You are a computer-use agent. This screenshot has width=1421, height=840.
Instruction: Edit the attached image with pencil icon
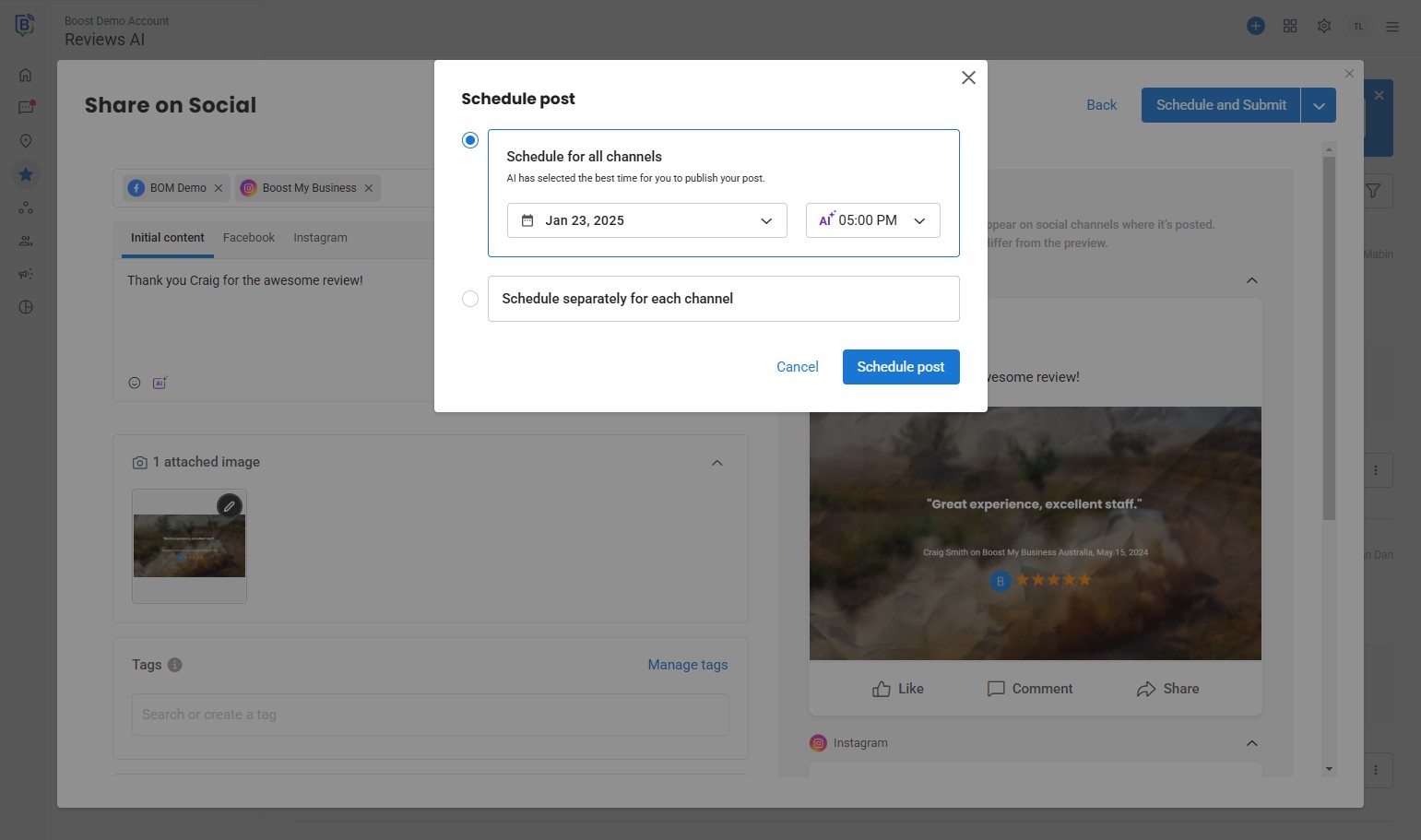(230, 506)
